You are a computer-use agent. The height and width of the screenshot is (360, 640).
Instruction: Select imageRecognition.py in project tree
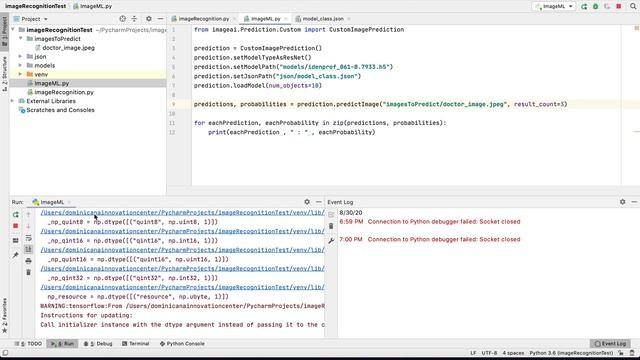[64, 92]
